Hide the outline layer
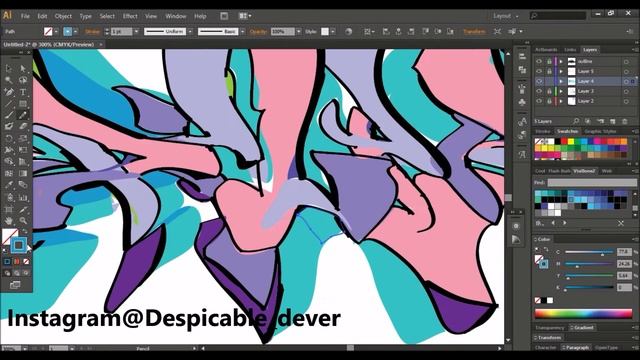The width and height of the screenshot is (640, 360). [539, 61]
